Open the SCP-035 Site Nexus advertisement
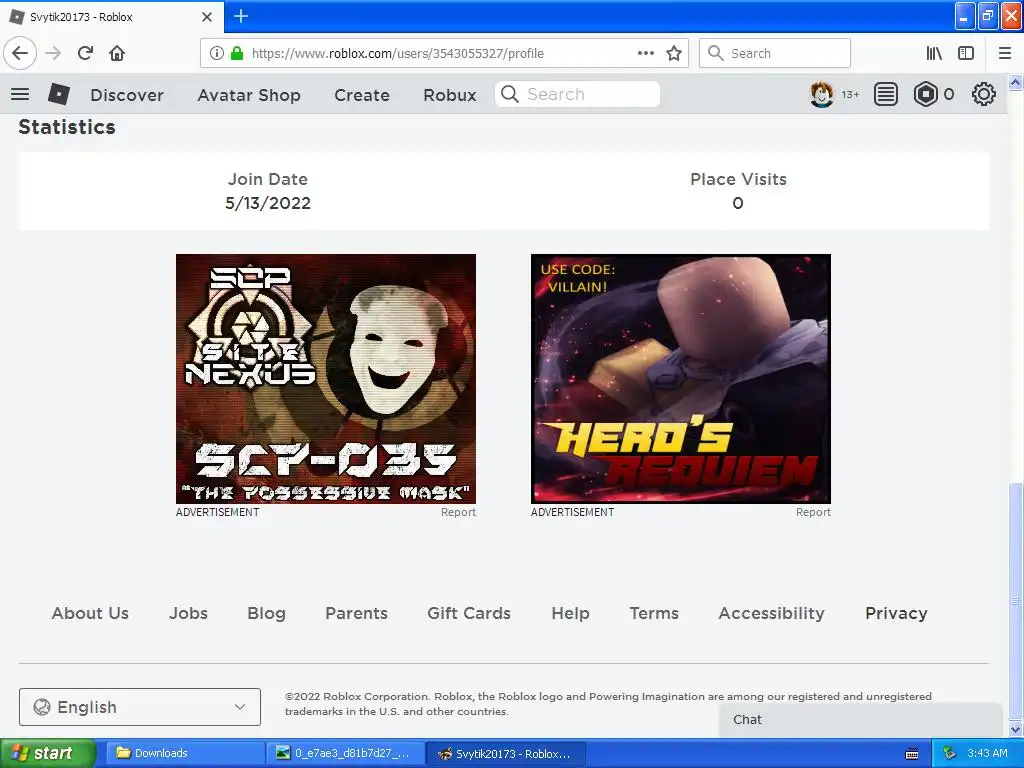1024x768 pixels. pos(326,379)
